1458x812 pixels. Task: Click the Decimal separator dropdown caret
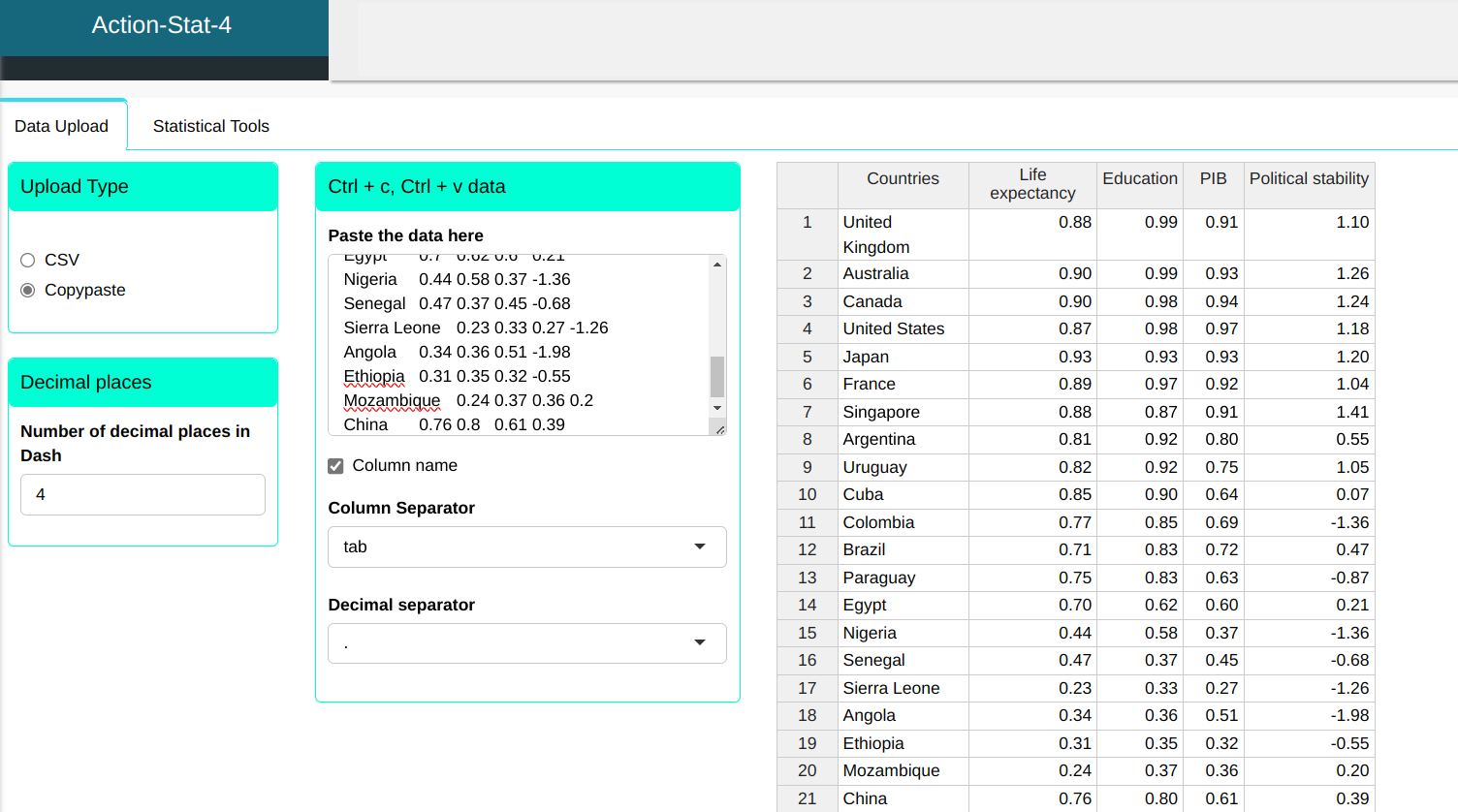pyautogui.click(x=700, y=642)
